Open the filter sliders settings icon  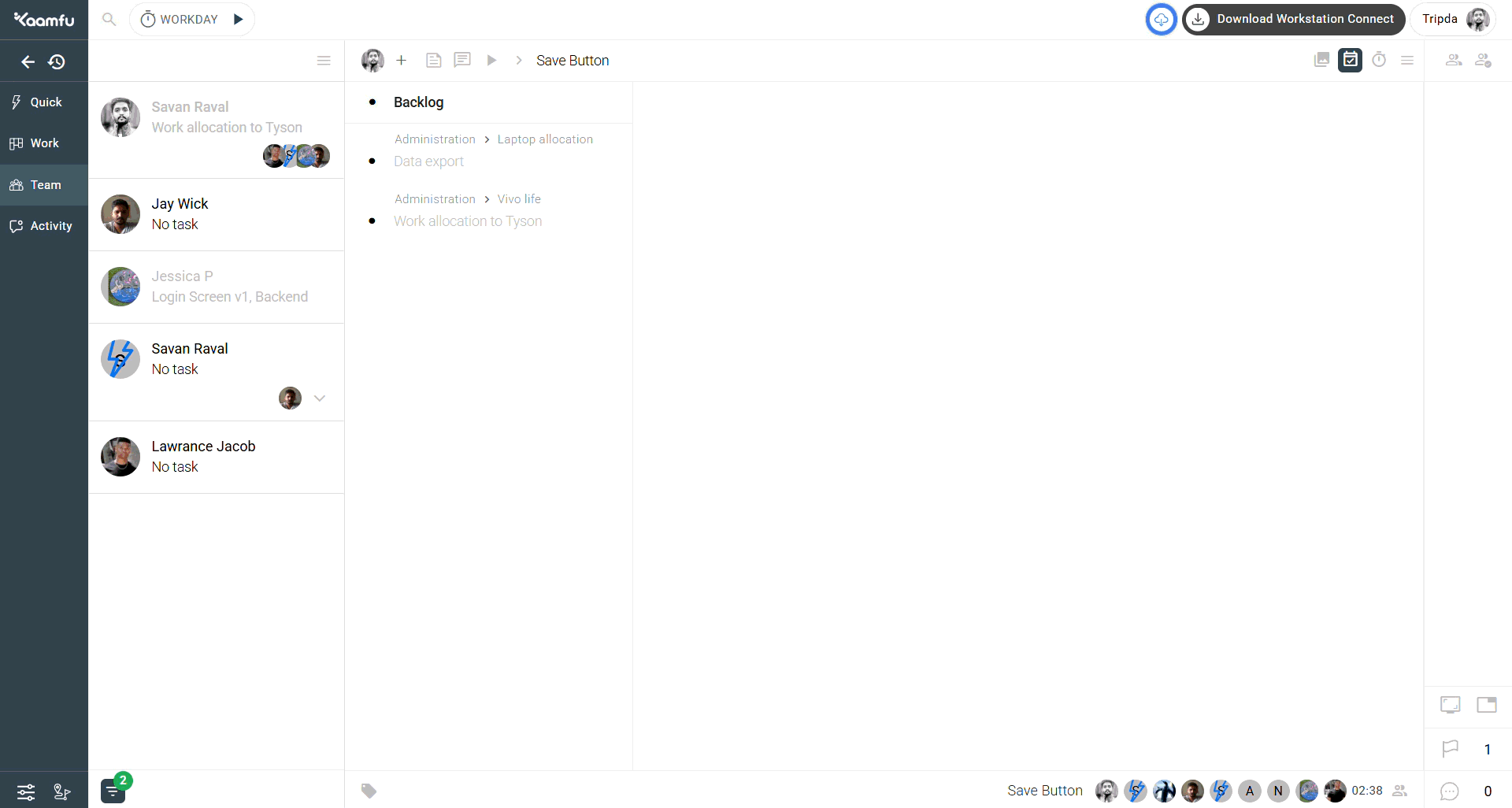[x=26, y=791]
